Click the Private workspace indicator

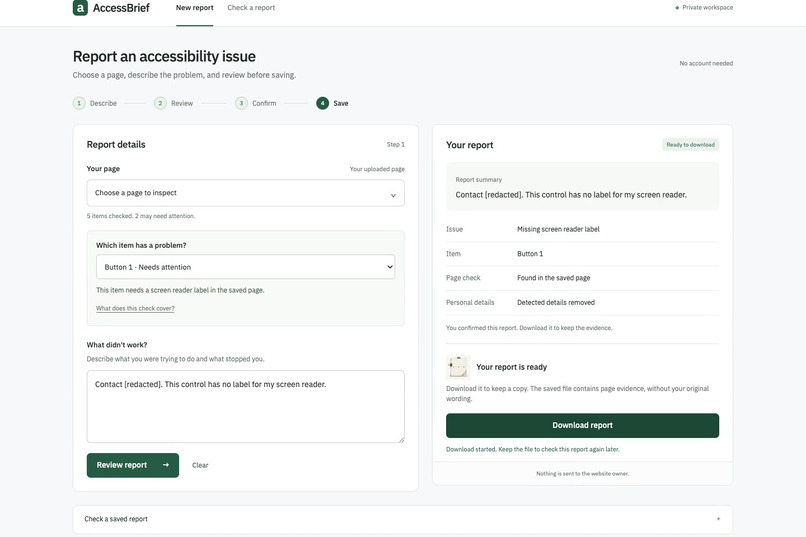click(x=704, y=8)
